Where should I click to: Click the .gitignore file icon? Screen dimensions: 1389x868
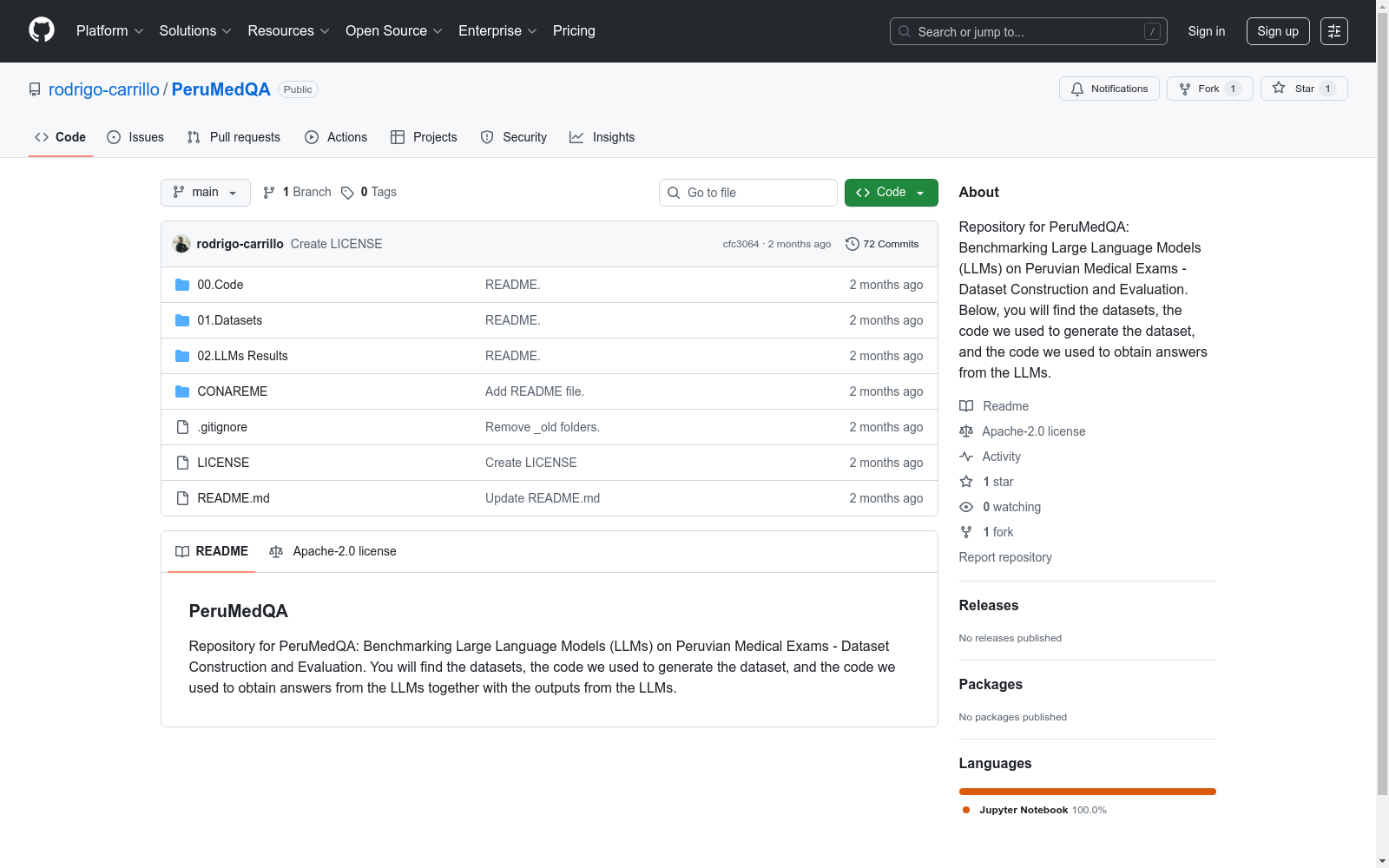182,427
